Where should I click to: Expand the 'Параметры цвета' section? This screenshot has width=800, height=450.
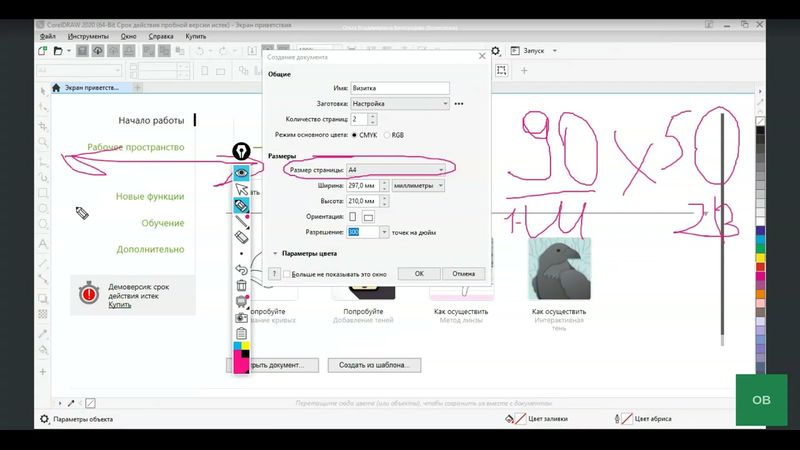tap(275, 254)
